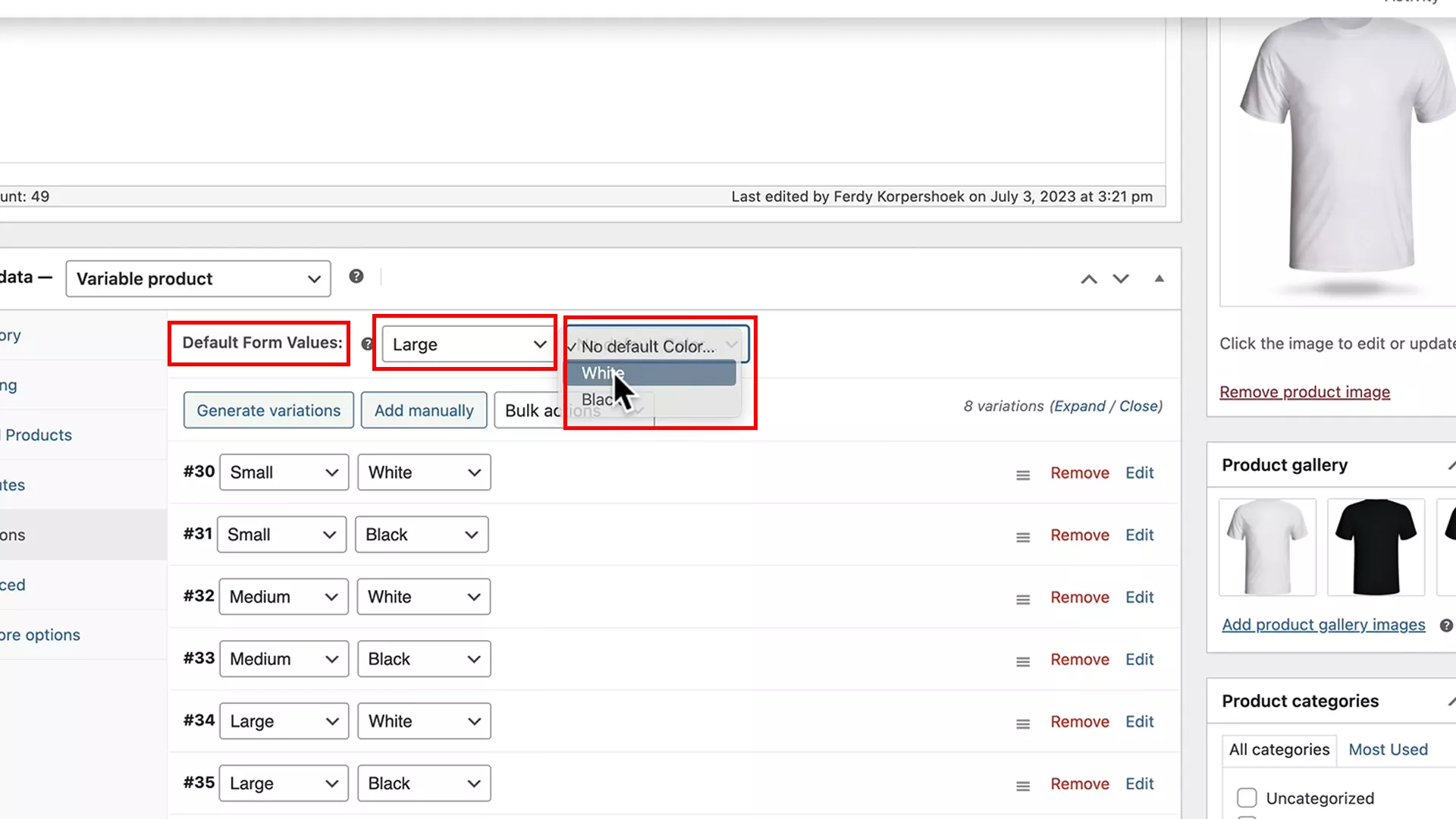The width and height of the screenshot is (1456, 819).
Task: Open size dropdown for variation #32
Action: [x=283, y=597]
